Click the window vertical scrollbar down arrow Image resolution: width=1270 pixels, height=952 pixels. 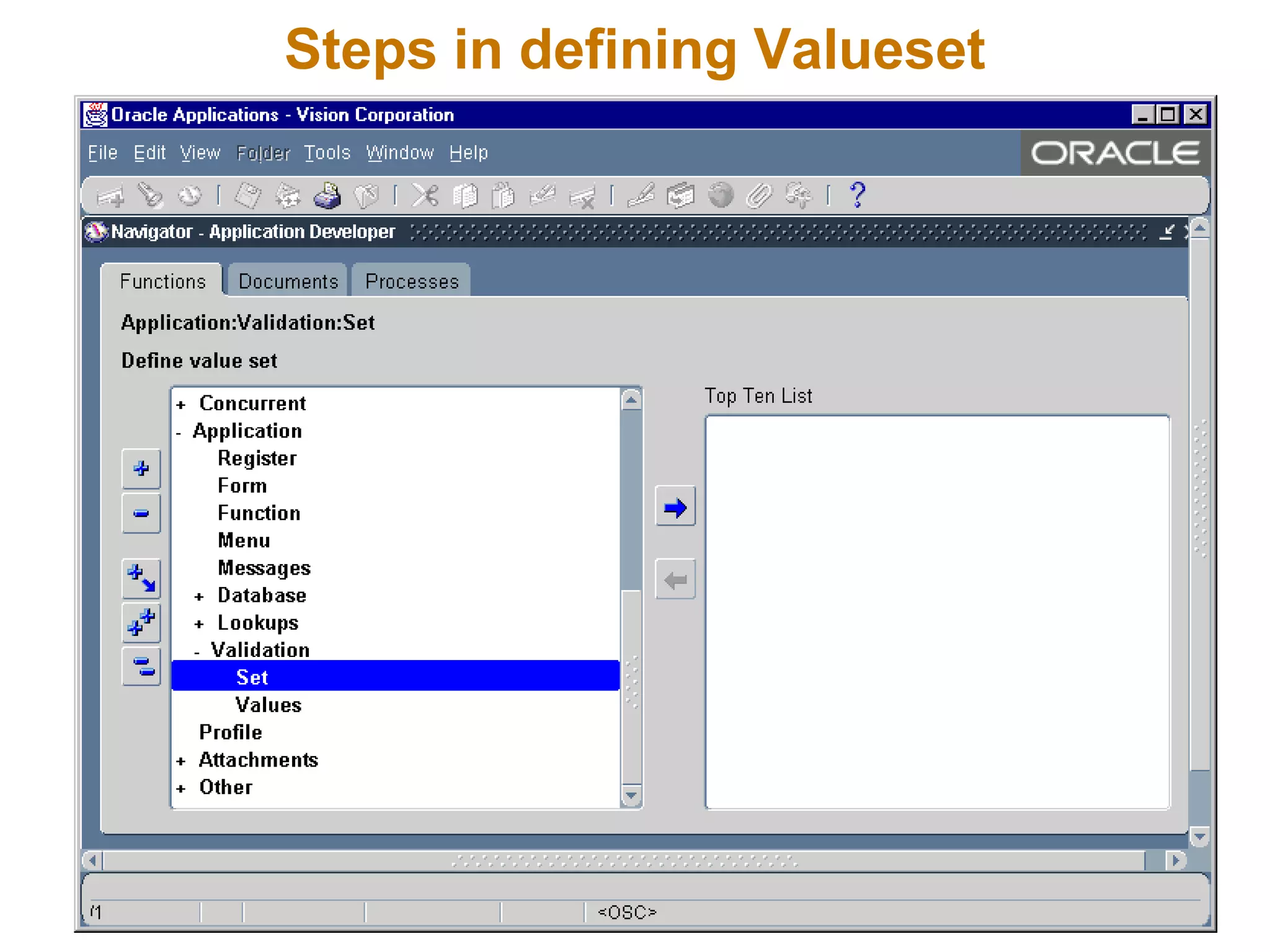click(1200, 837)
